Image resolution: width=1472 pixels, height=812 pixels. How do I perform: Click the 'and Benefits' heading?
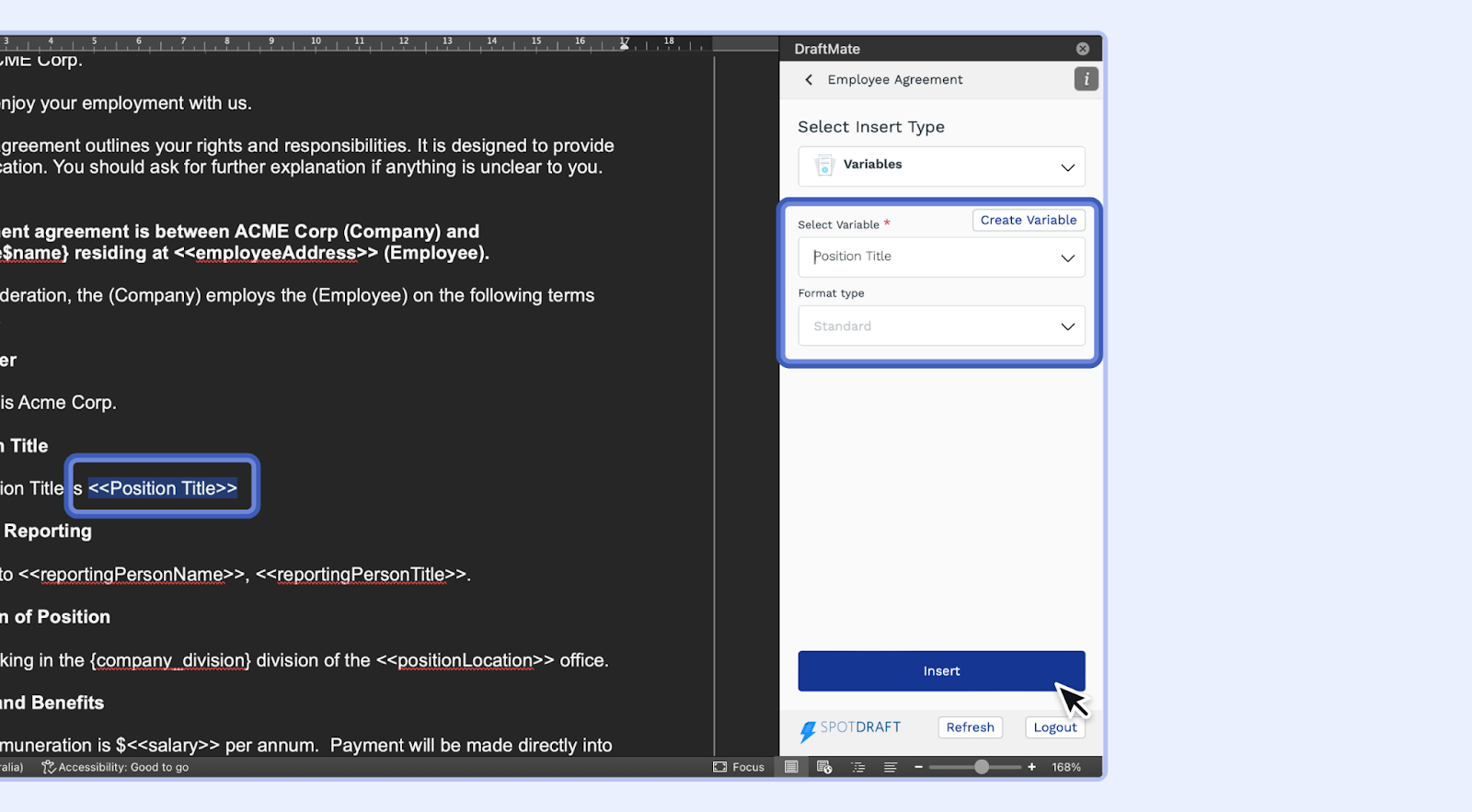[x=52, y=703]
